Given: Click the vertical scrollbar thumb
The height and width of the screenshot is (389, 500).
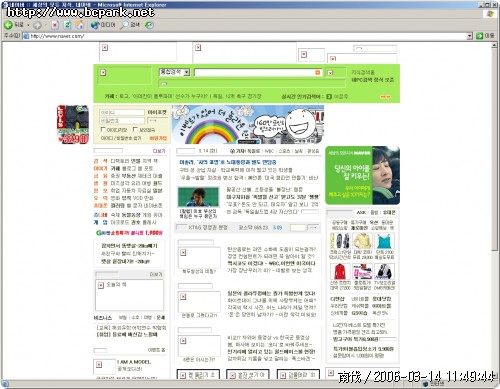Looking at the screenshot, I should pos(494,149).
